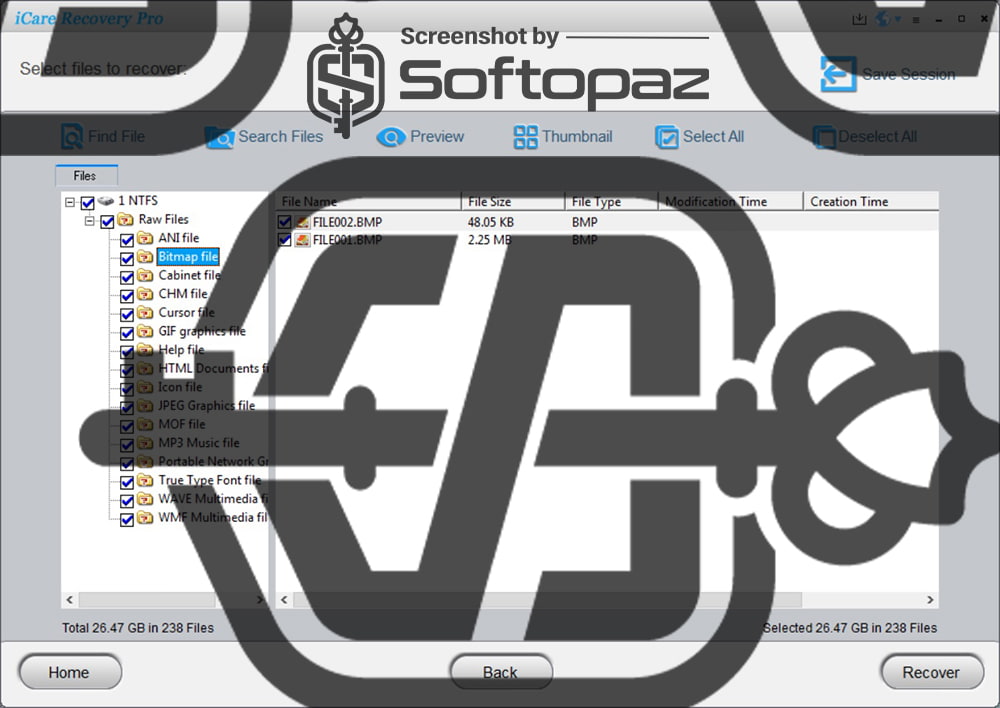Sort by Modification Time column header
The height and width of the screenshot is (708, 1000).
click(730, 202)
